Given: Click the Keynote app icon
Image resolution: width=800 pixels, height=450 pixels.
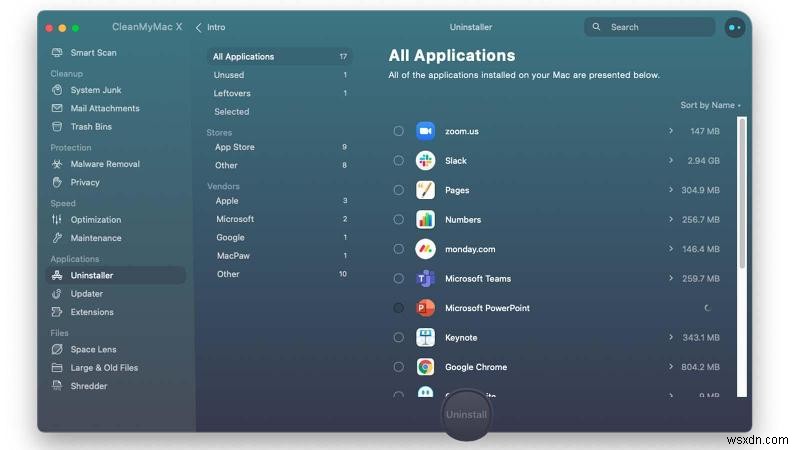Looking at the screenshot, I should pos(425,338).
